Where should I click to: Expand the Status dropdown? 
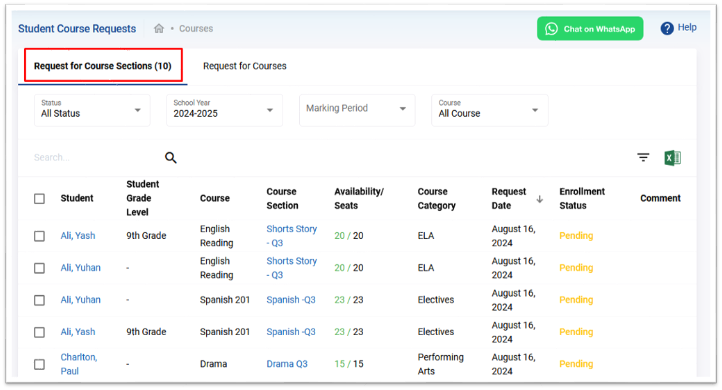coord(92,111)
